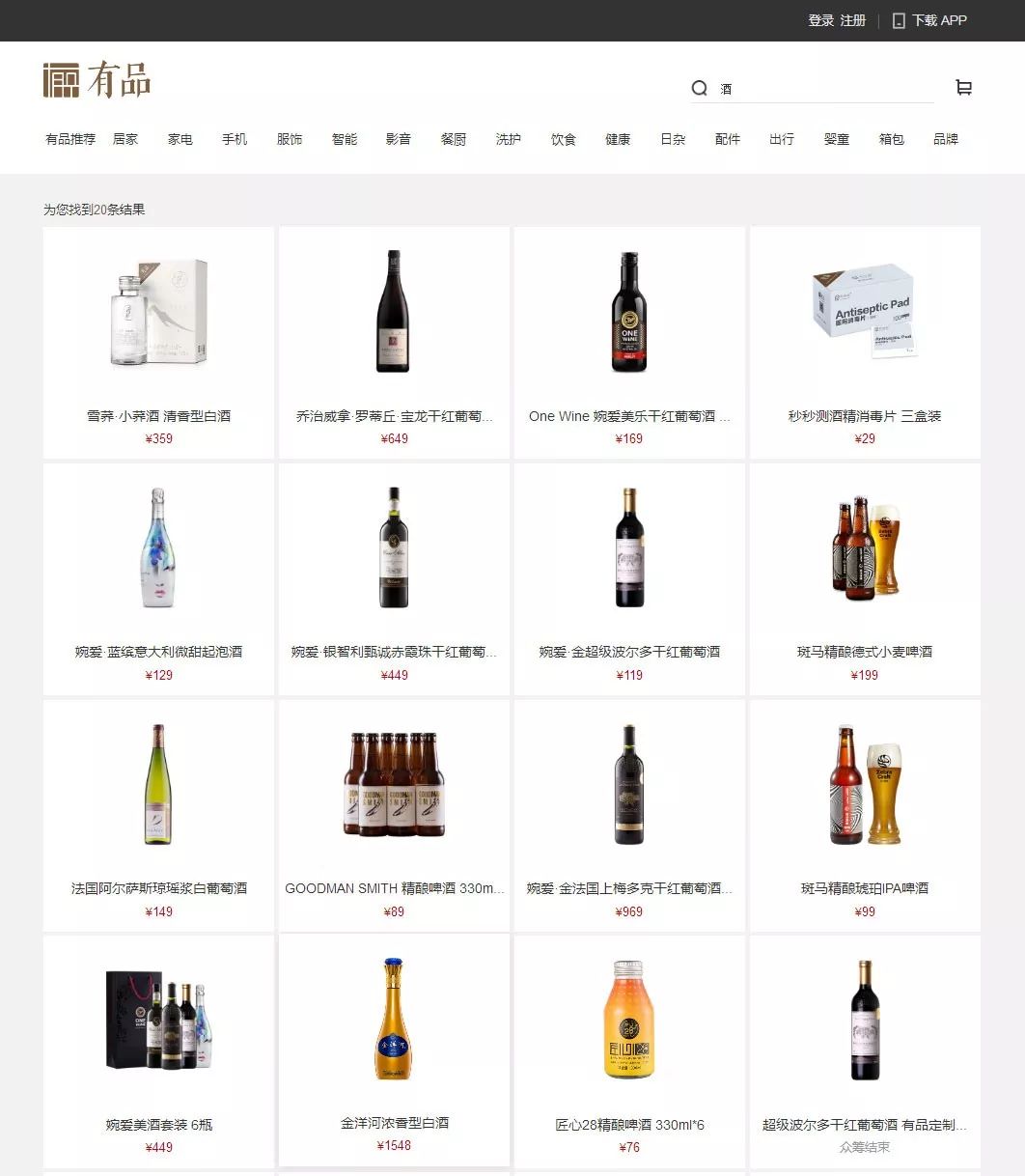Screen dimensions: 1025x1176
Task: Open the 配件 category
Action: coord(728,139)
